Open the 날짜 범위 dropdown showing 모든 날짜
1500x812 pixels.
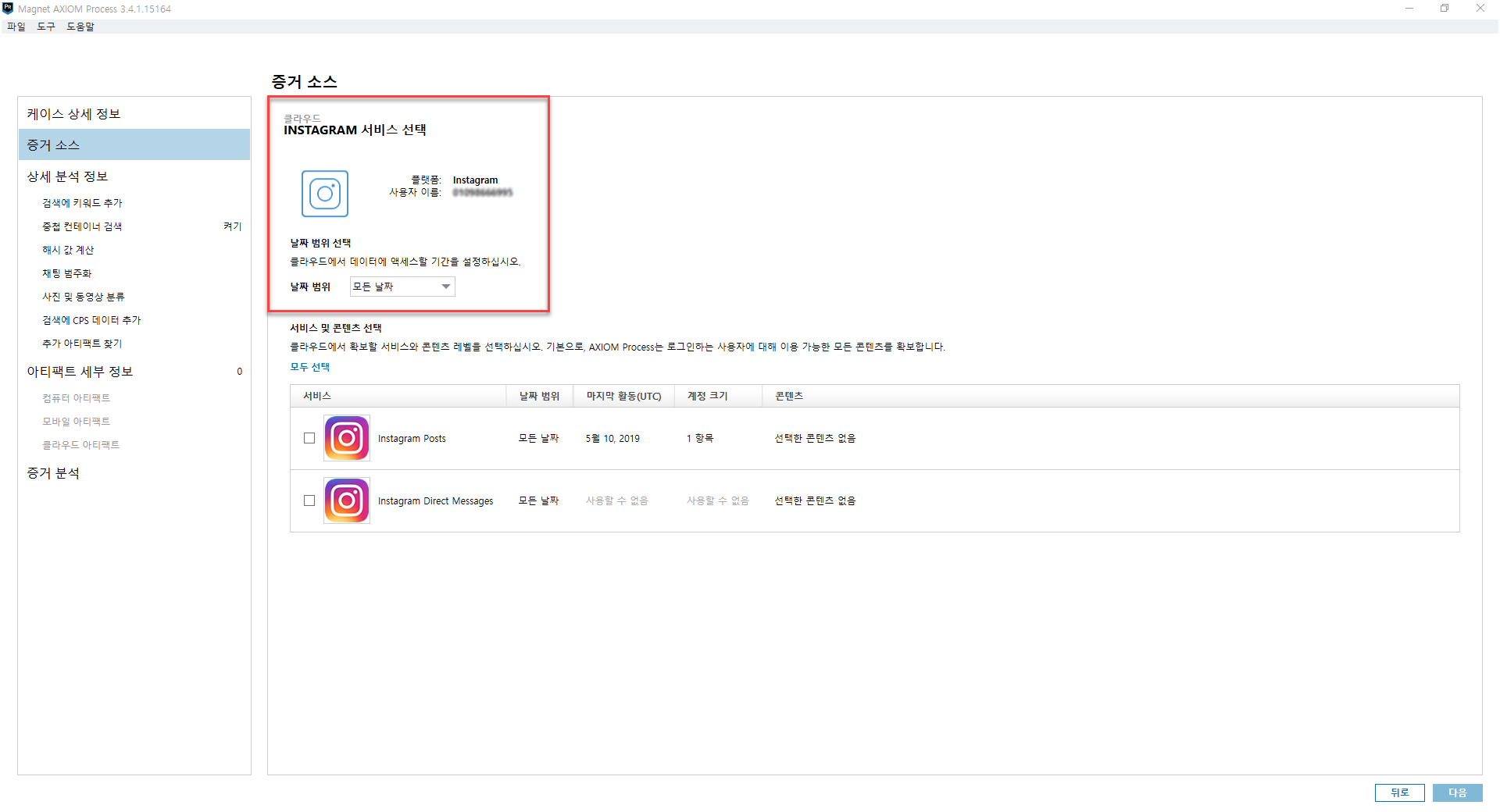pos(402,287)
